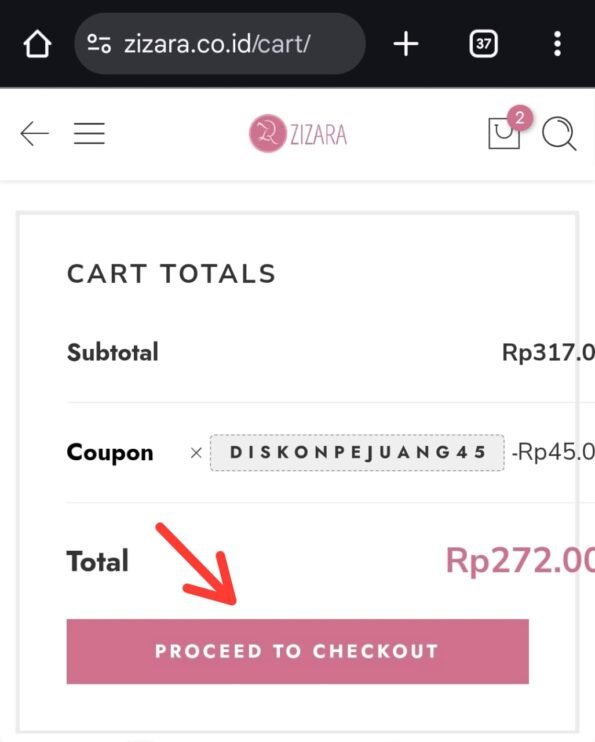Remove the DISKONPEJUANG45 coupon

(x=196, y=453)
